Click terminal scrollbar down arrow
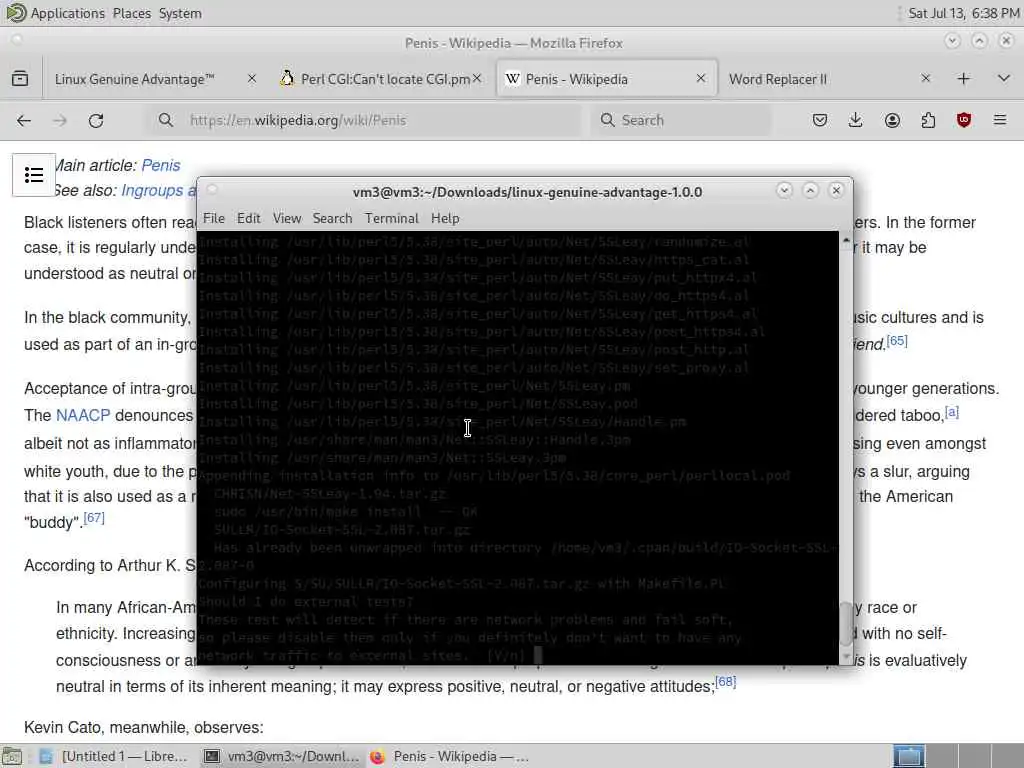Viewport: 1024px width, 768px height. pos(846,656)
